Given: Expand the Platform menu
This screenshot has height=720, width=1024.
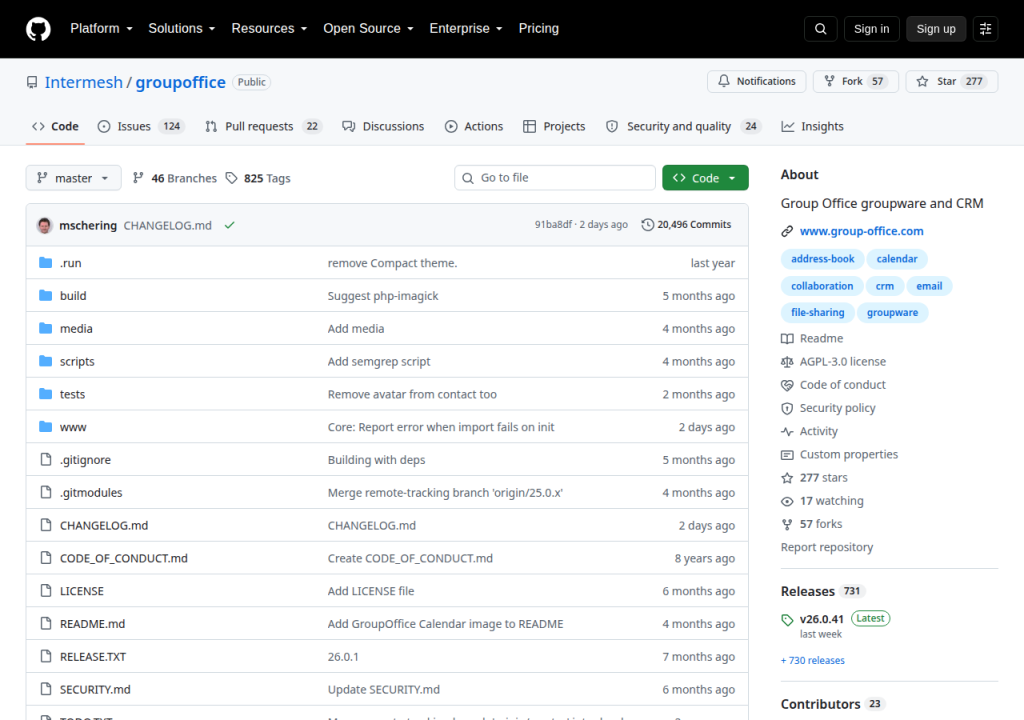Looking at the screenshot, I should point(101,29).
